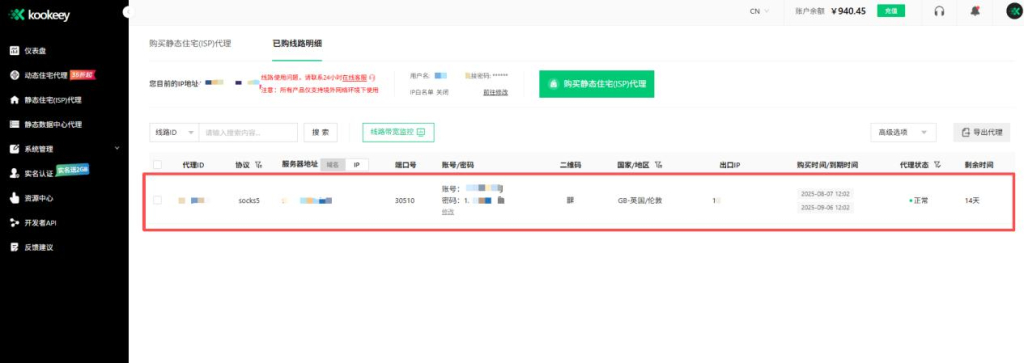
Task: Open the 线路ID search type dropdown
Action: pyautogui.click(x=174, y=133)
